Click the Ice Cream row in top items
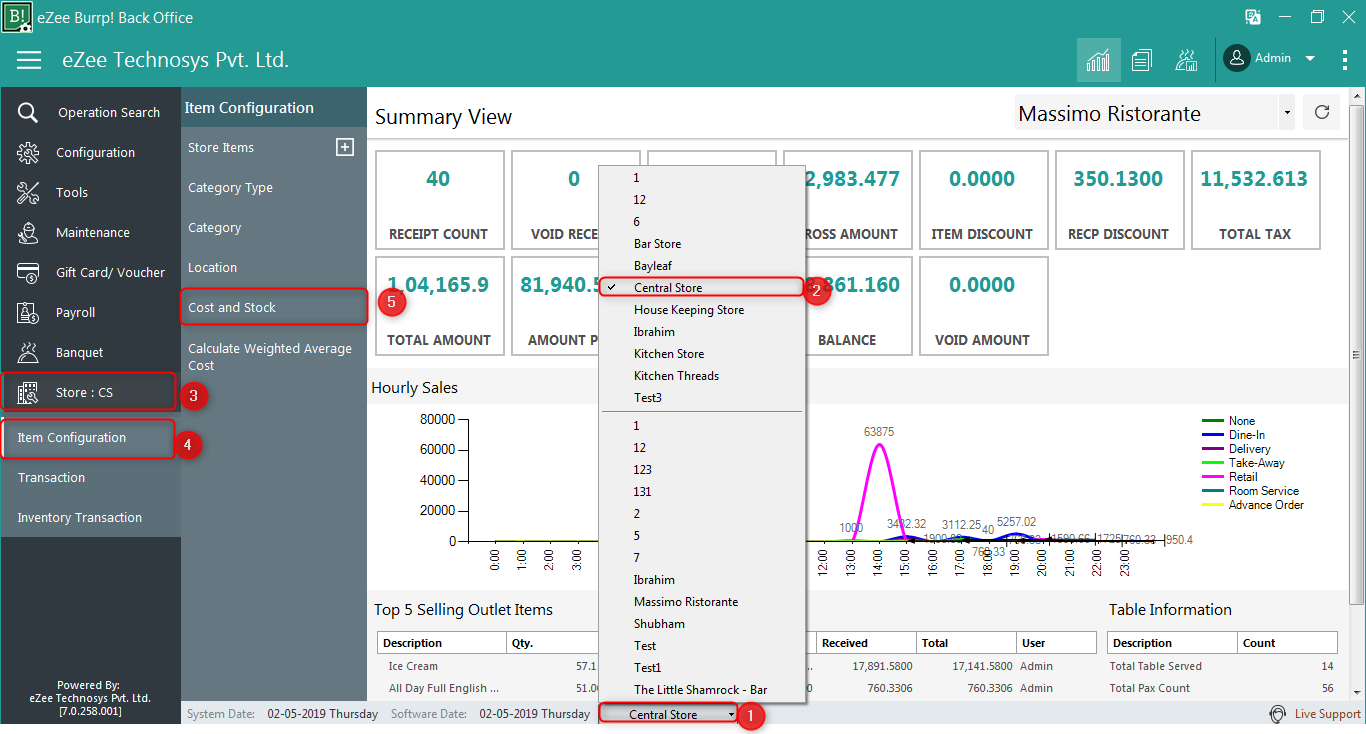The width and height of the screenshot is (1366, 734). (x=487, y=666)
